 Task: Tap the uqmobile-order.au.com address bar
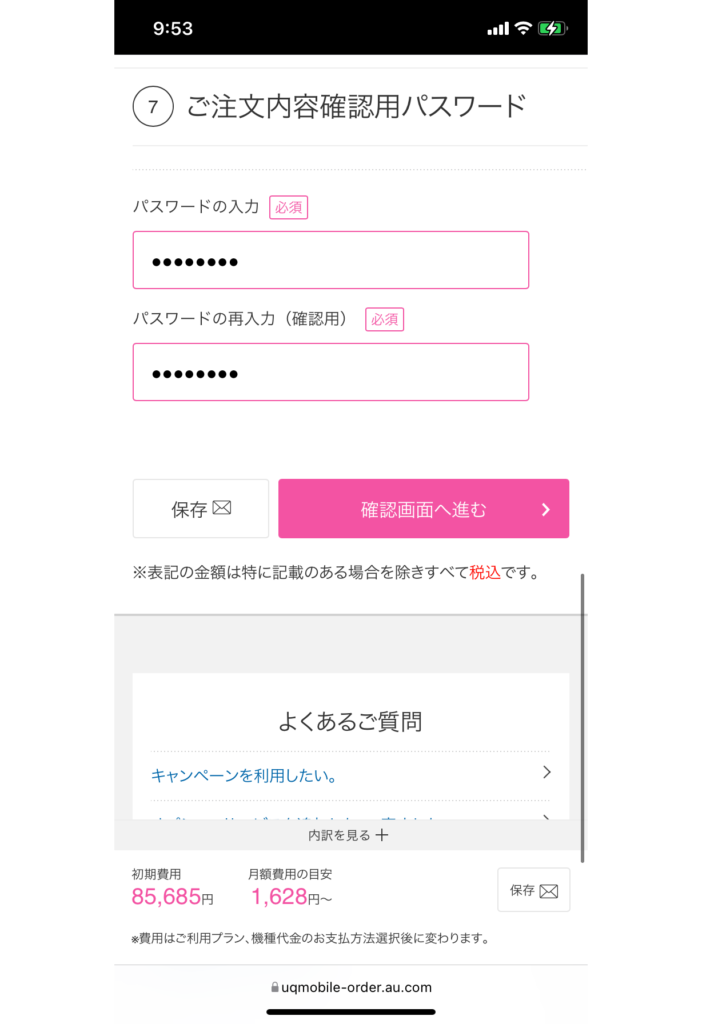coord(351,987)
